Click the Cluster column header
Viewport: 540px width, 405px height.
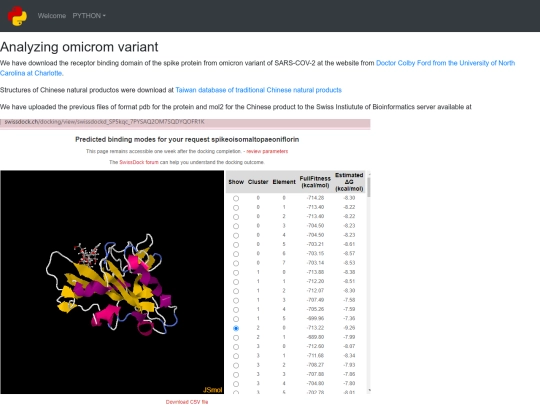pyautogui.click(x=258, y=182)
